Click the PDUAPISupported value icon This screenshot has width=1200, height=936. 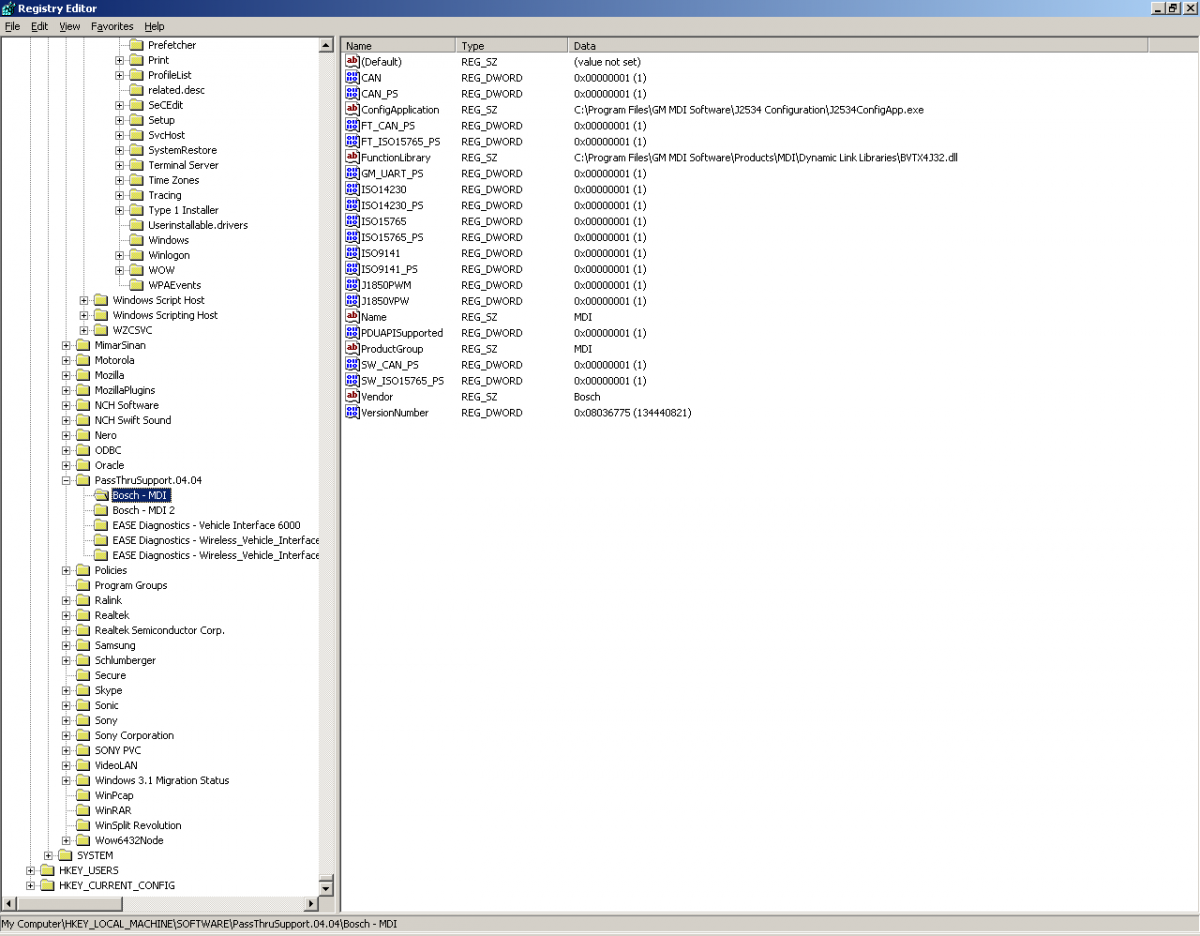[x=352, y=333]
